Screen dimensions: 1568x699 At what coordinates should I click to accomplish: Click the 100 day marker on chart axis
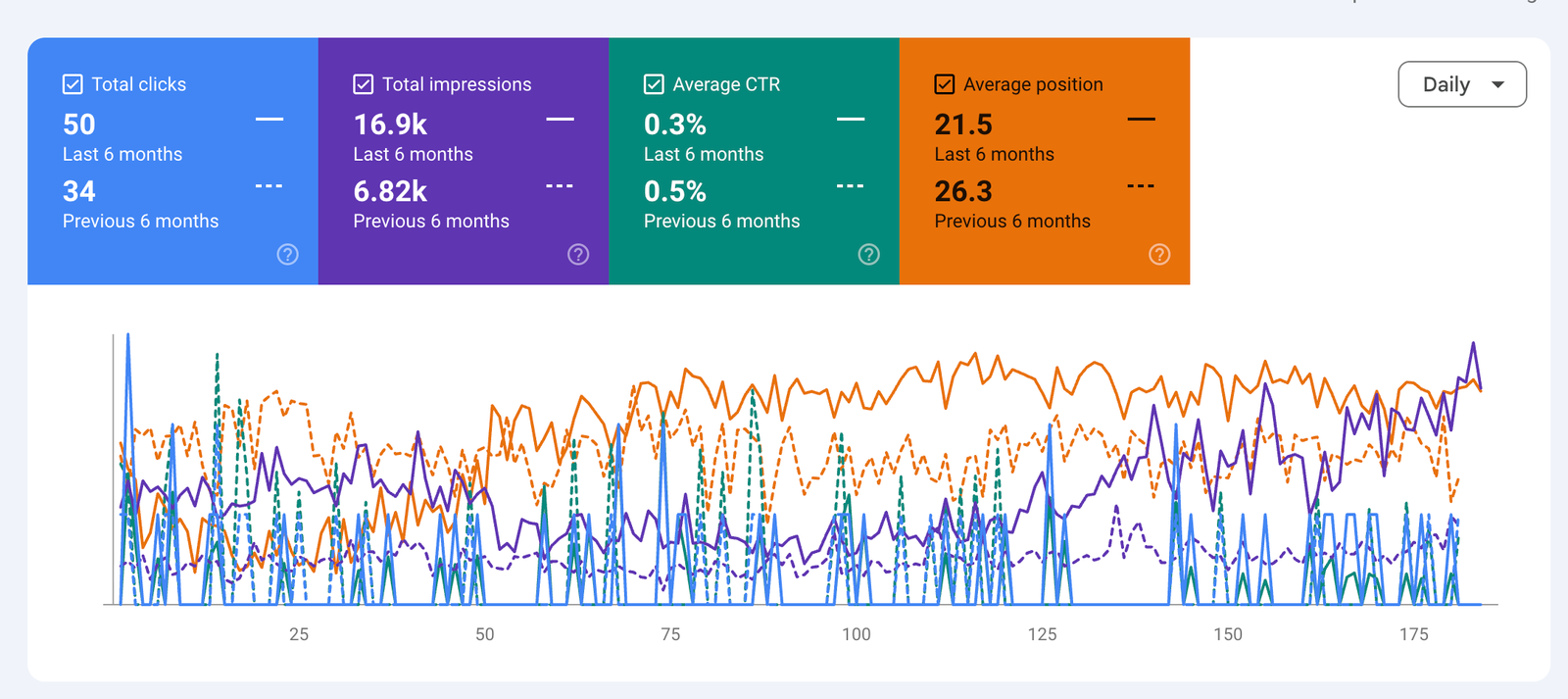856,634
